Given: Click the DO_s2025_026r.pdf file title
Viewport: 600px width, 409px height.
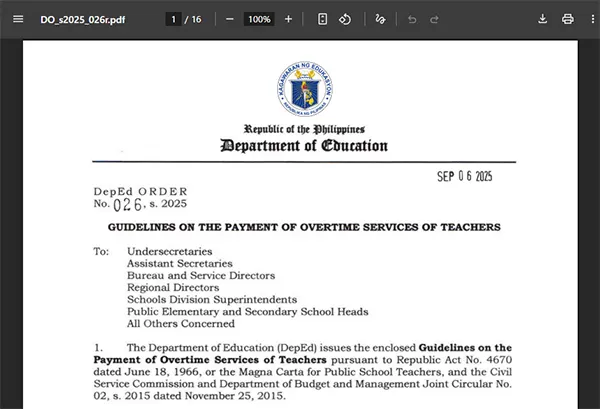Looking at the screenshot, I should [83, 20].
